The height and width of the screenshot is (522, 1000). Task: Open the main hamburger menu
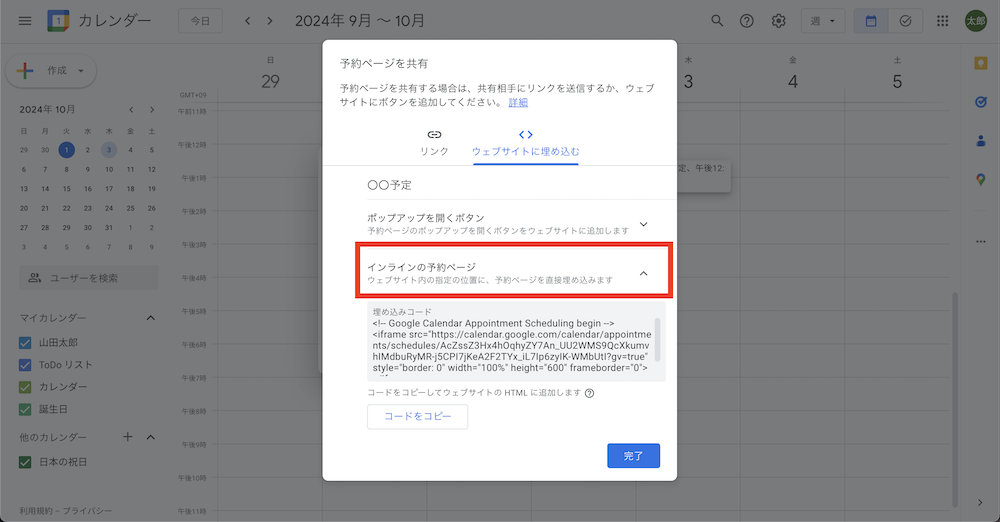[25, 21]
